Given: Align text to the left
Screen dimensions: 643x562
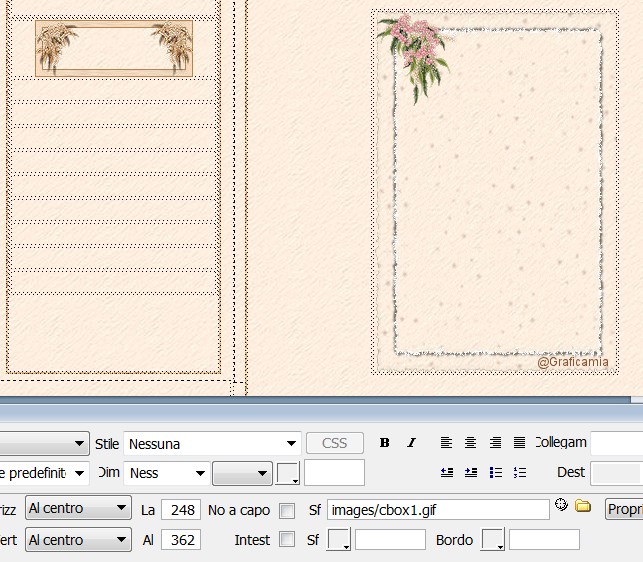Looking at the screenshot, I should pyautogui.click(x=446, y=443).
